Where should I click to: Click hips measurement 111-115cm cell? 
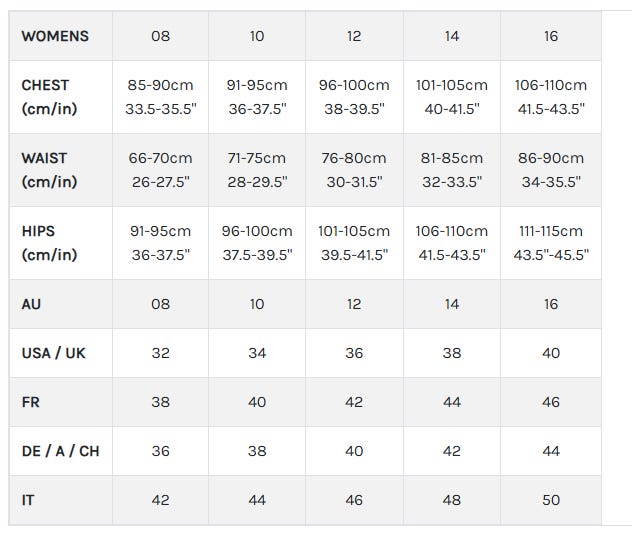tap(551, 243)
